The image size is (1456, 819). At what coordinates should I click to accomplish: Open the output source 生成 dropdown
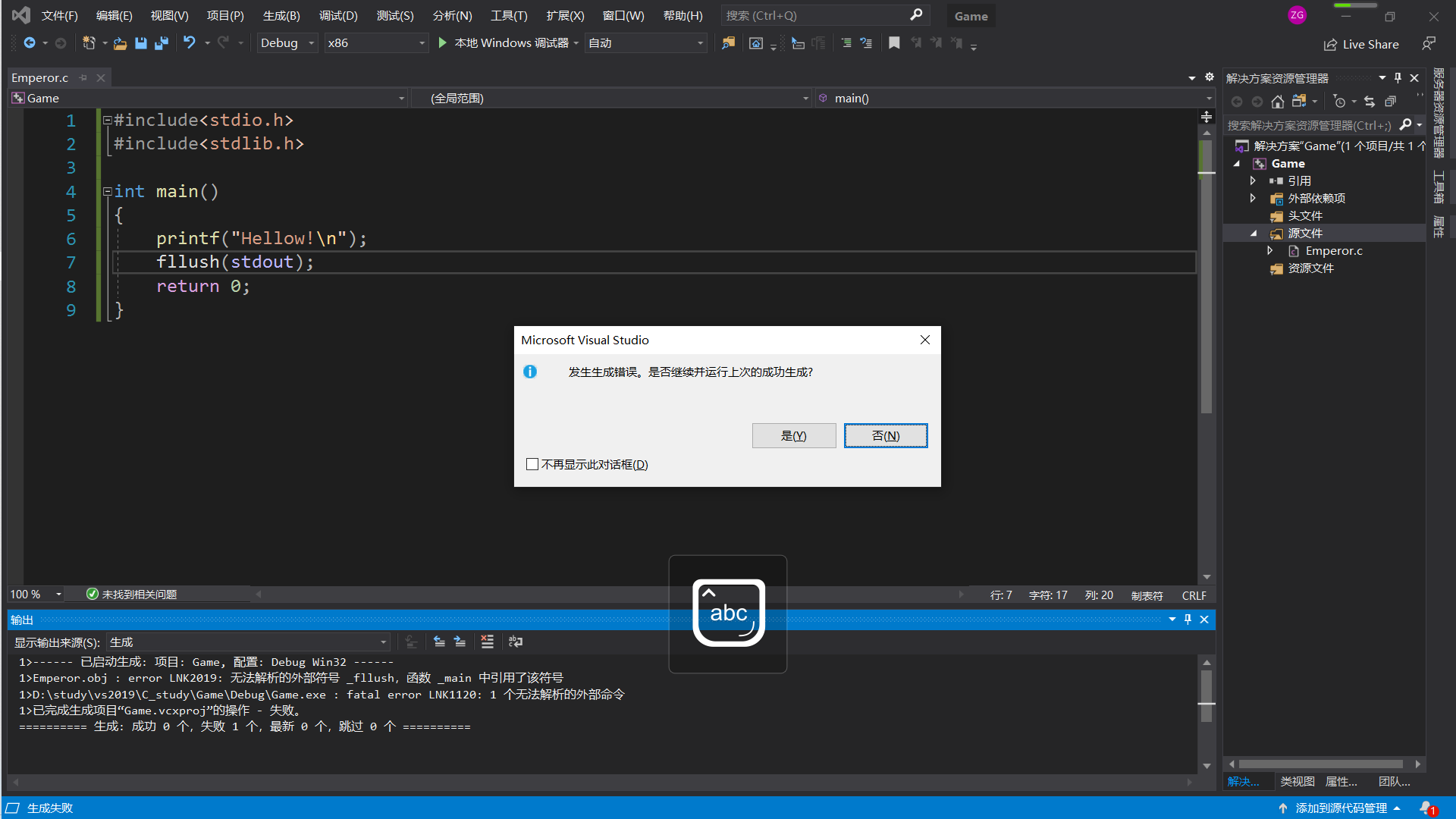[247, 642]
